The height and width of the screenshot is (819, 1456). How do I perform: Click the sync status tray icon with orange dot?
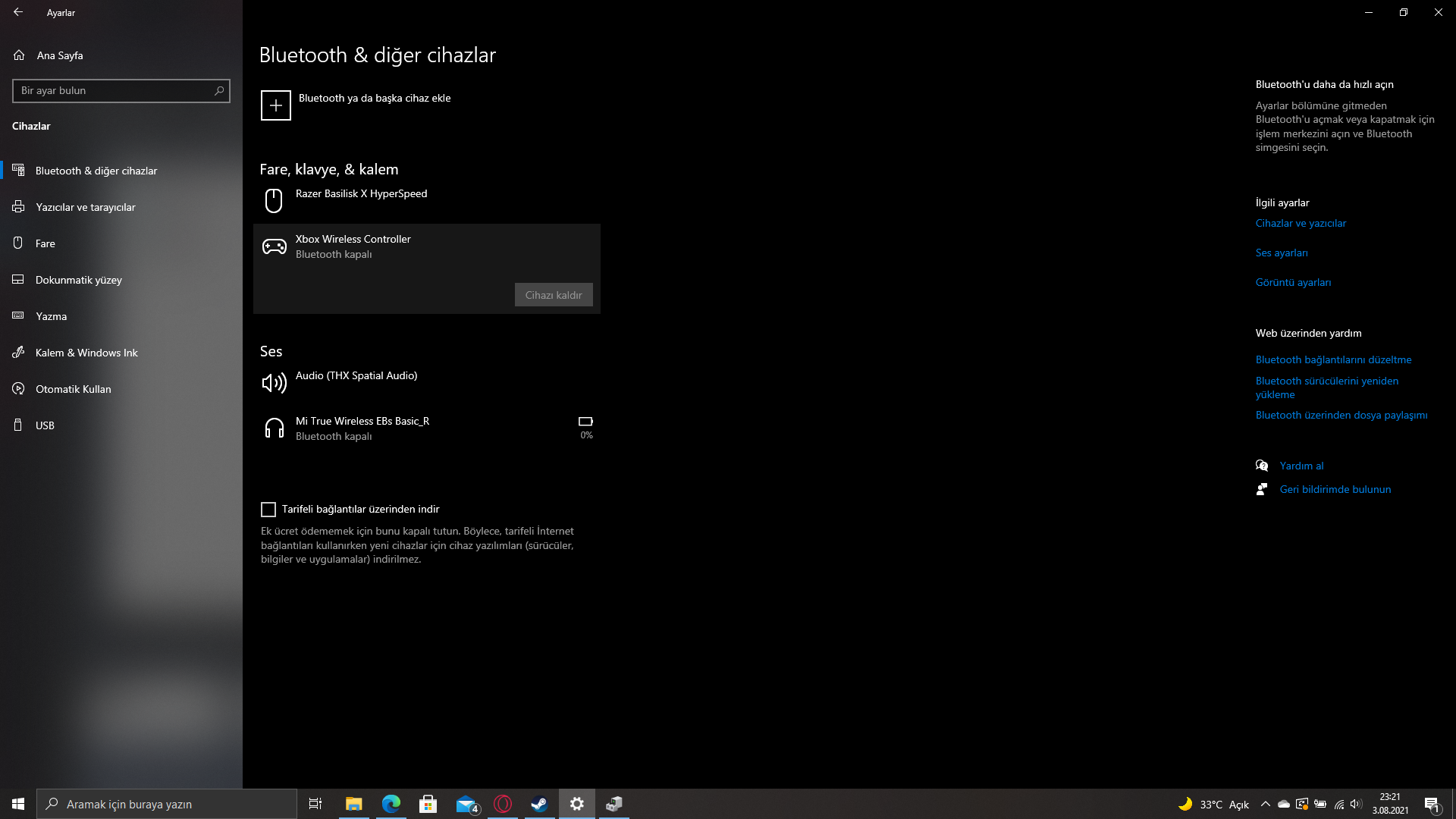coord(1302,804)
